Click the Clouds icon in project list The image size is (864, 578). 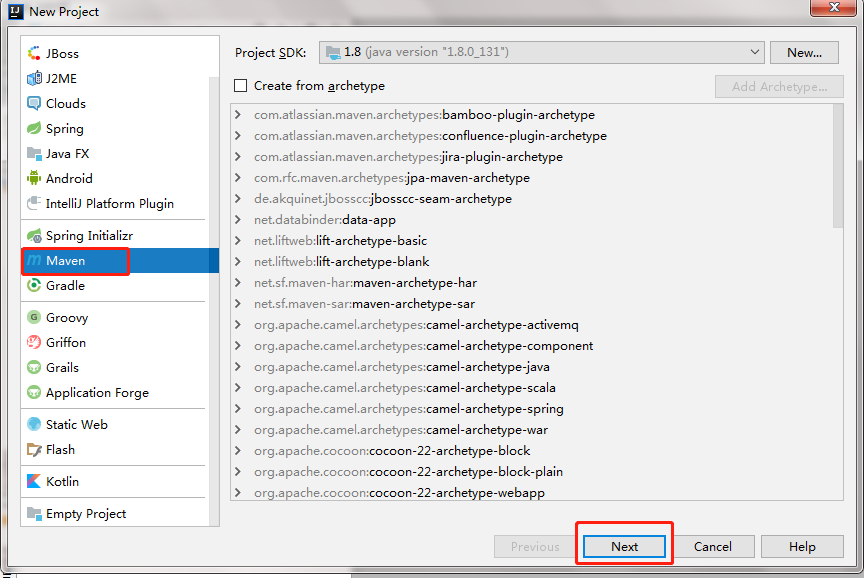coord(34,104)
